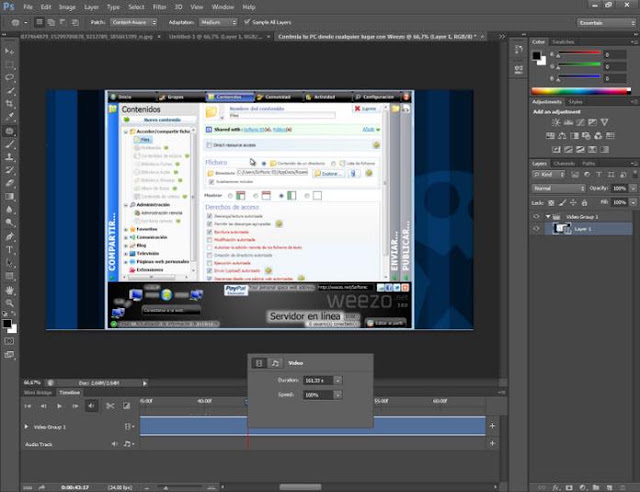Viewport: 640px width, 492px height.
Task: Click the audio note icon in popup
Action: (x=275, y=363)
